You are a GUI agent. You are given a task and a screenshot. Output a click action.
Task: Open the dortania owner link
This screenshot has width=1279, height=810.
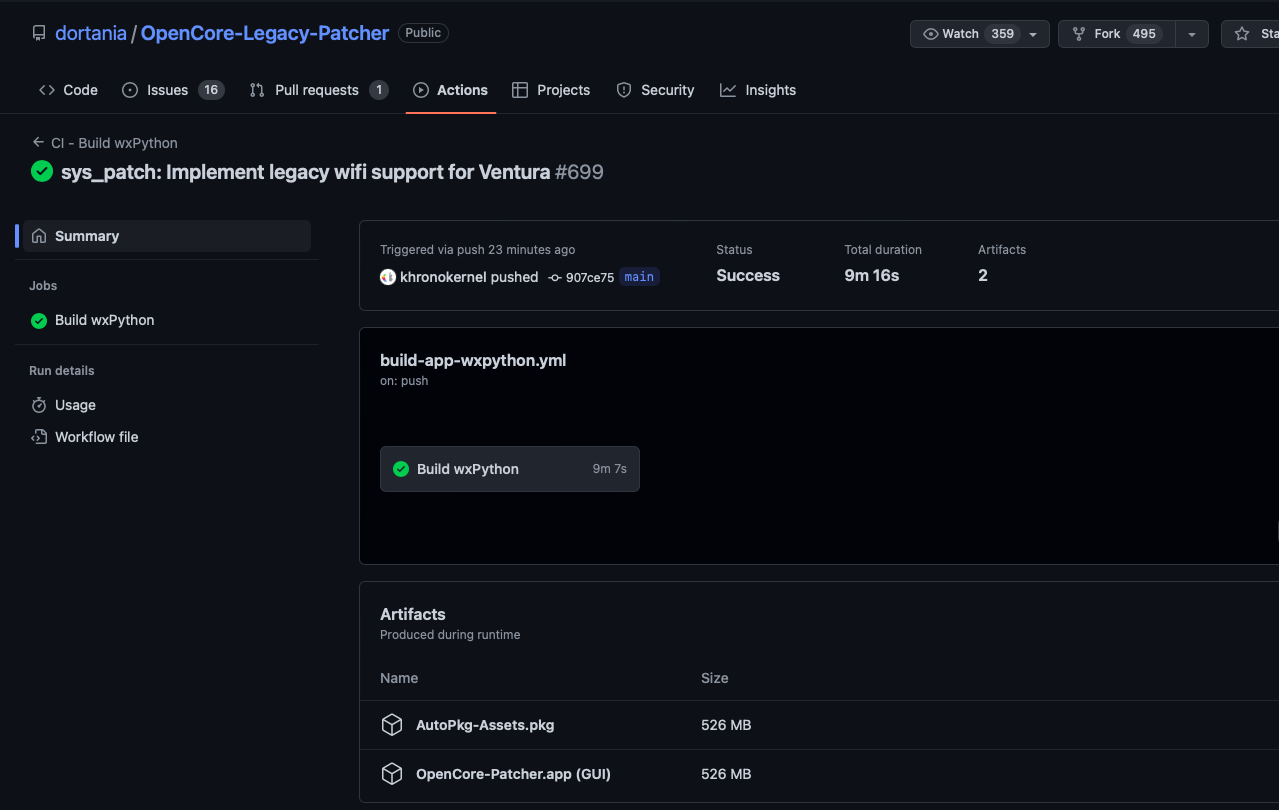click(91, 33)
